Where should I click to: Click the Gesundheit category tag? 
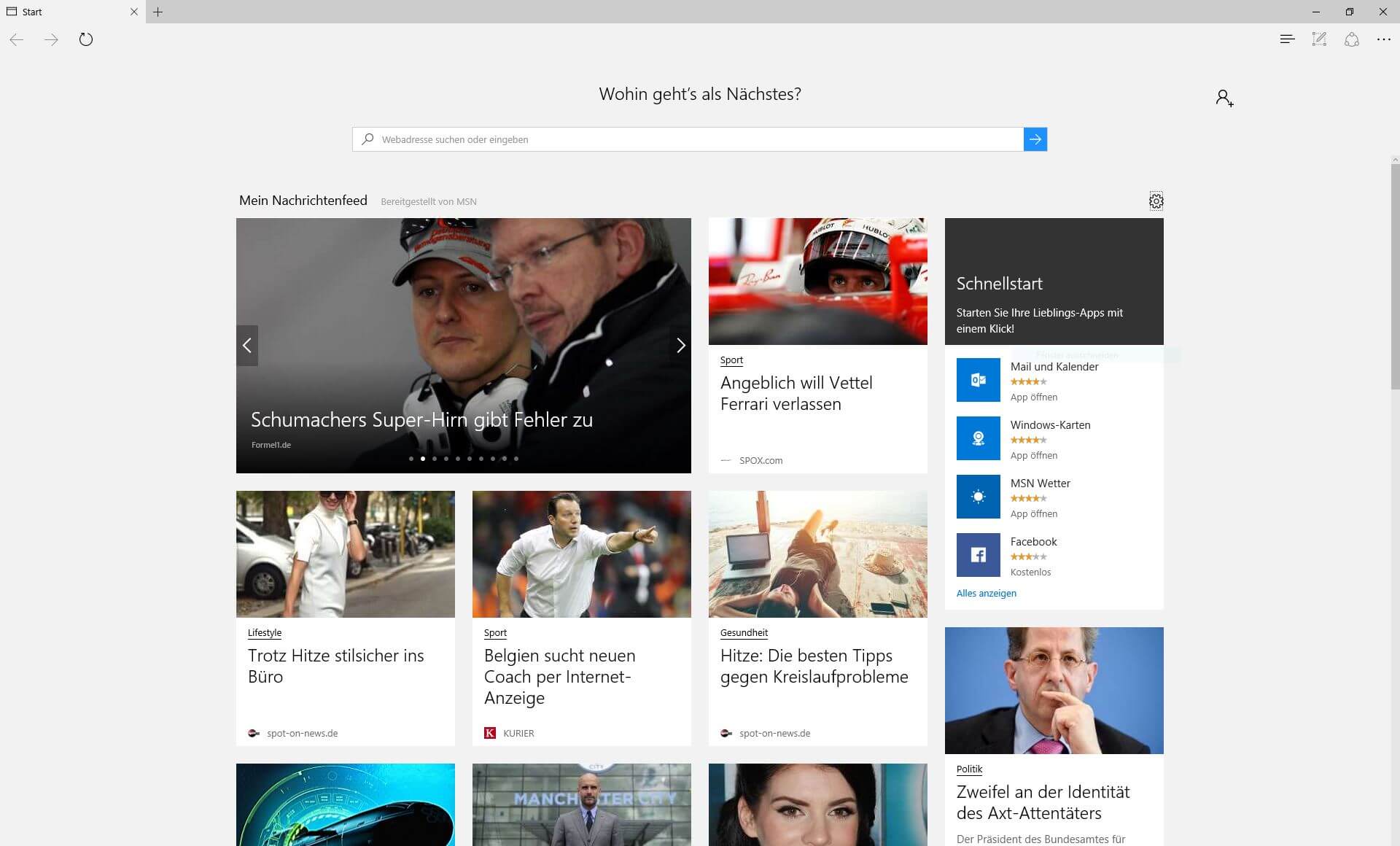pyautogui.click(x=744, y=632)
